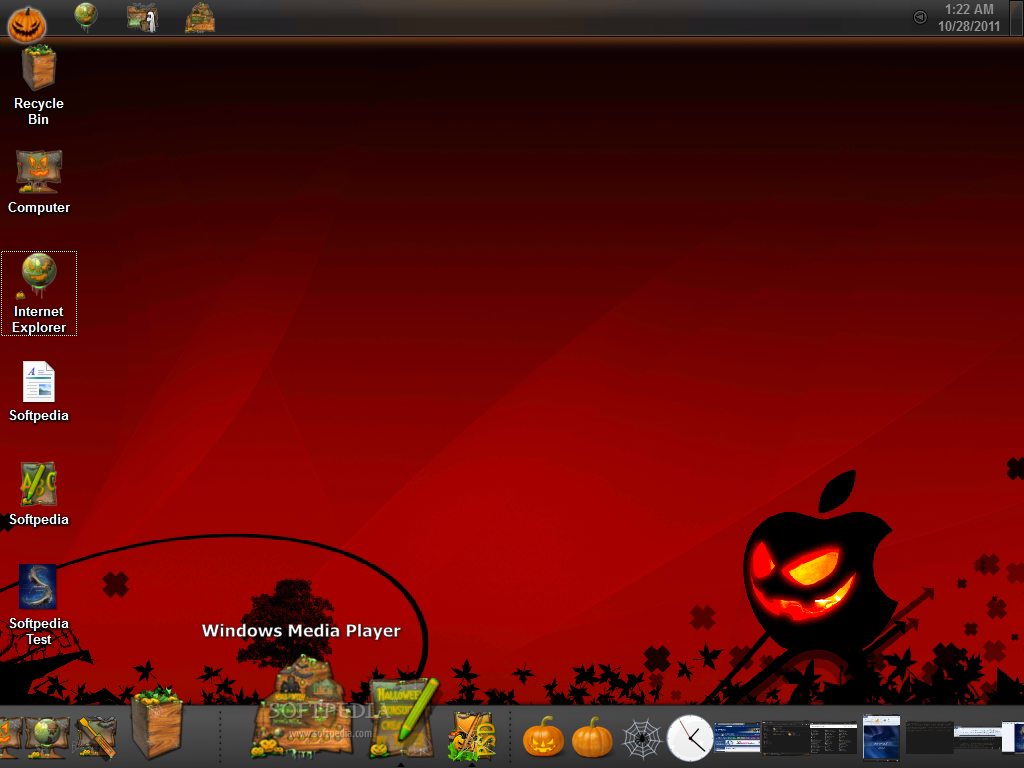The width and height of the screenshot is (1024, 768).
Task: Launch Windows Media Player from the dock
Action: pos(300,709)
